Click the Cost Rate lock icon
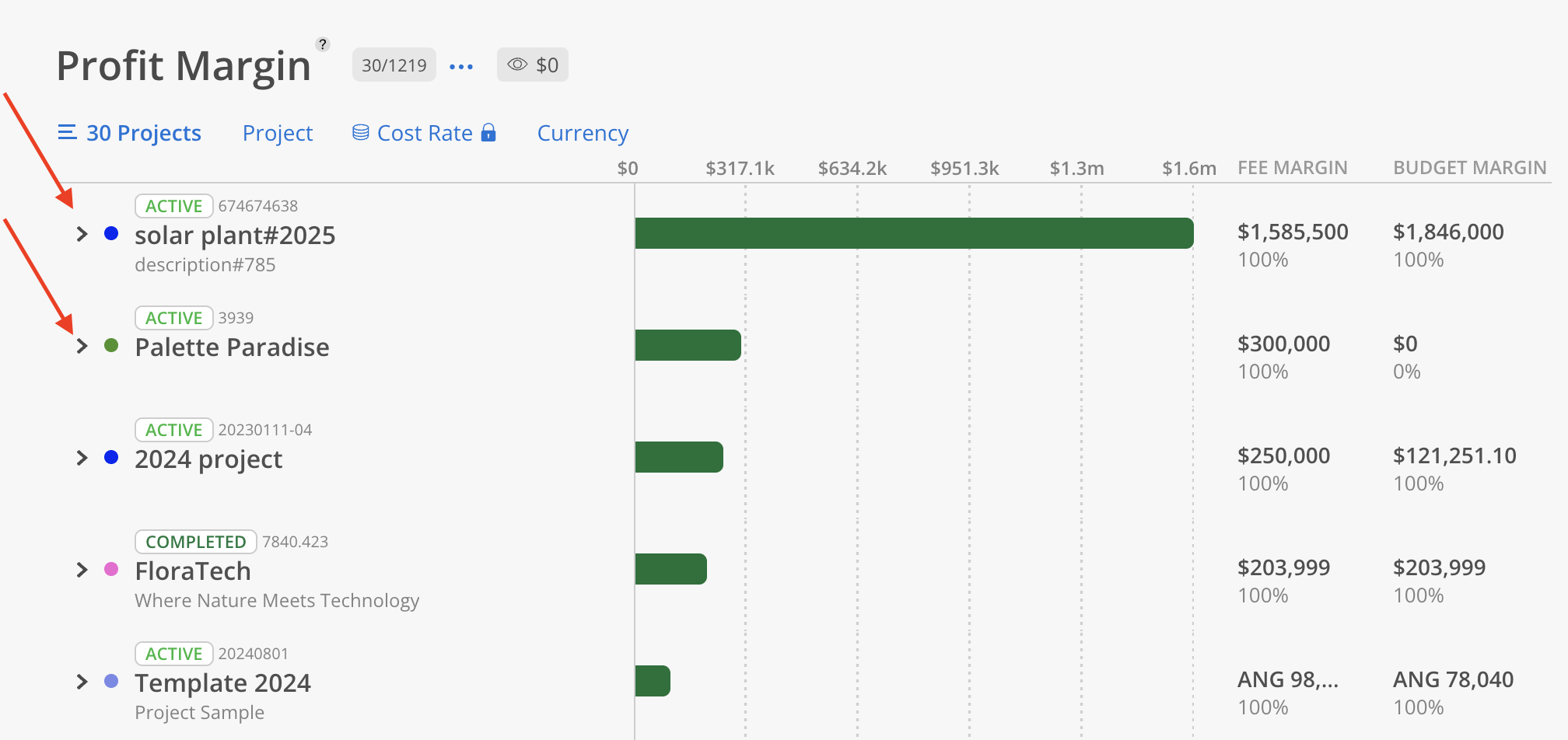This screenshot has height=740, width=1568. [488, 133]
